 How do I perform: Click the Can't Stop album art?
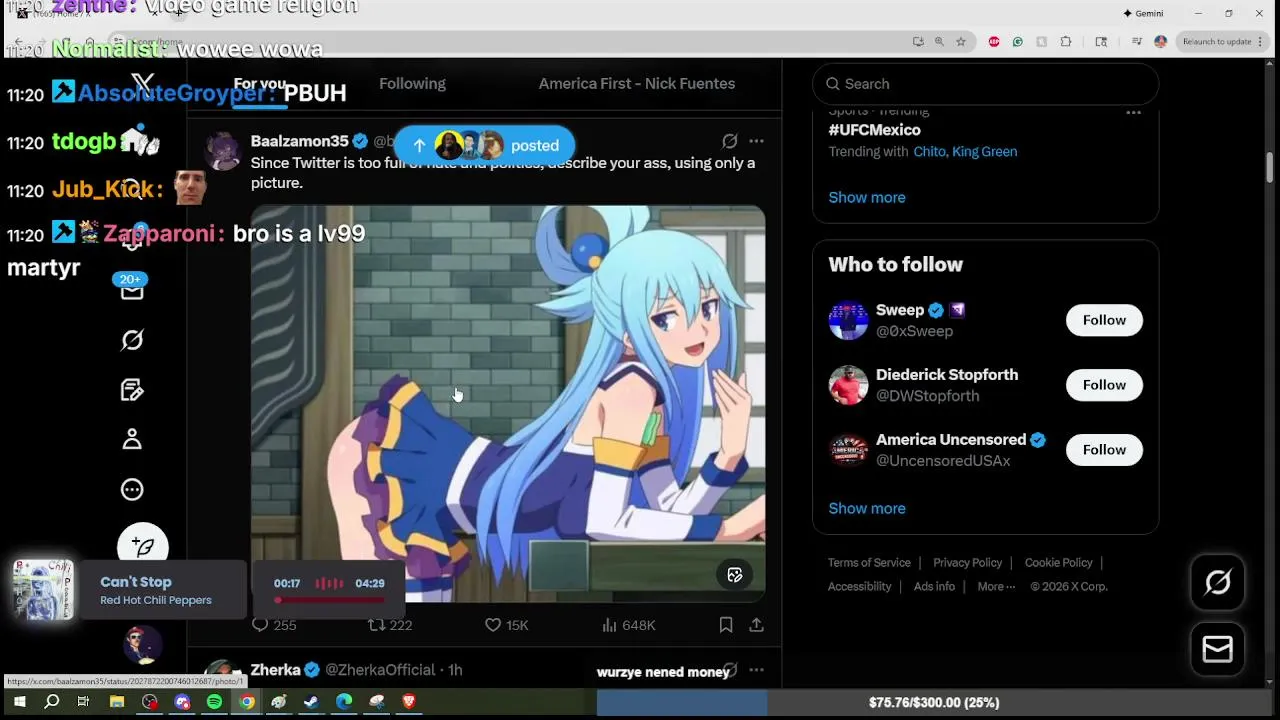click(x=43, y=590)
